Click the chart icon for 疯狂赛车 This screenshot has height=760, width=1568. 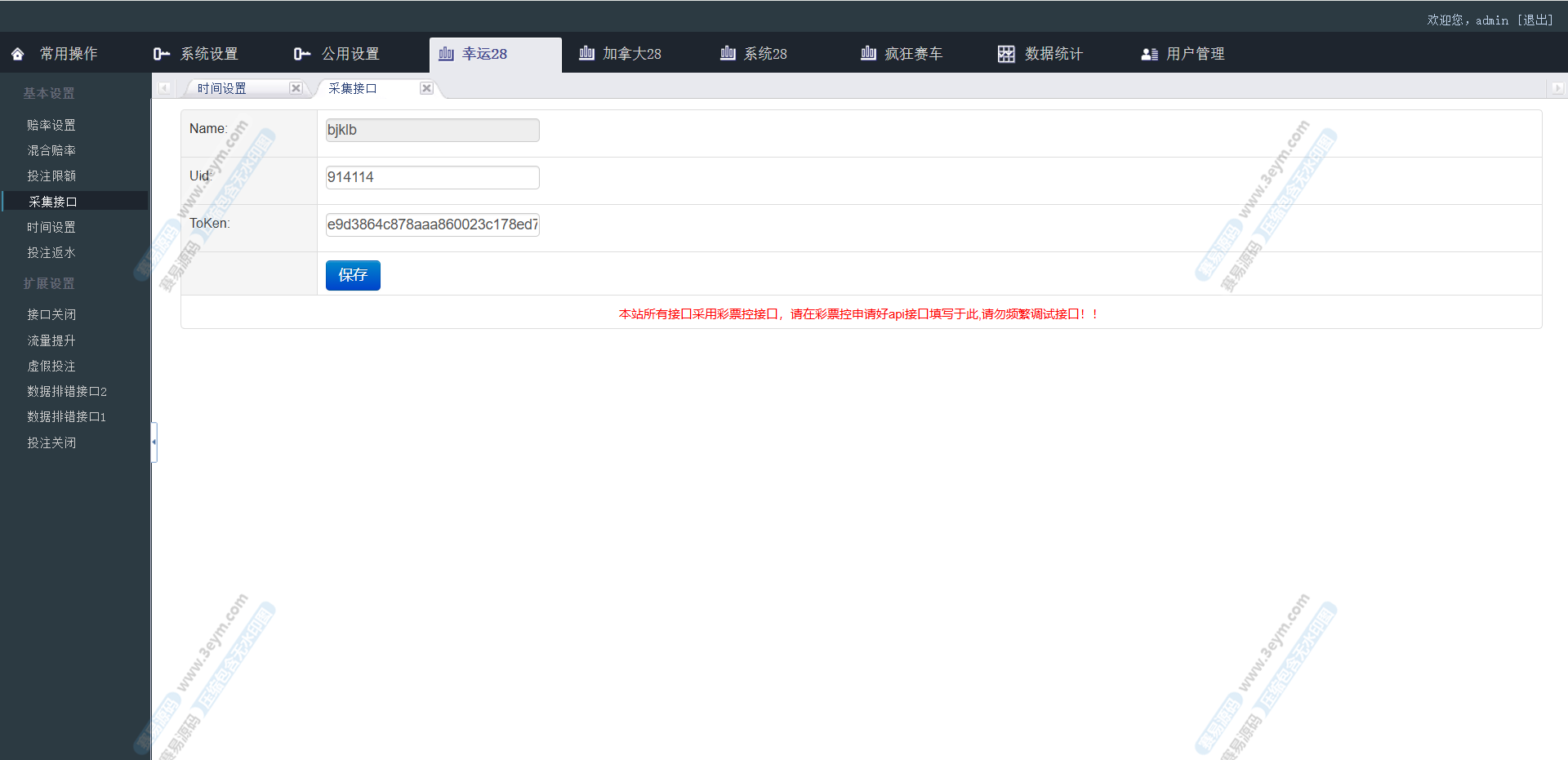point(868,54)
